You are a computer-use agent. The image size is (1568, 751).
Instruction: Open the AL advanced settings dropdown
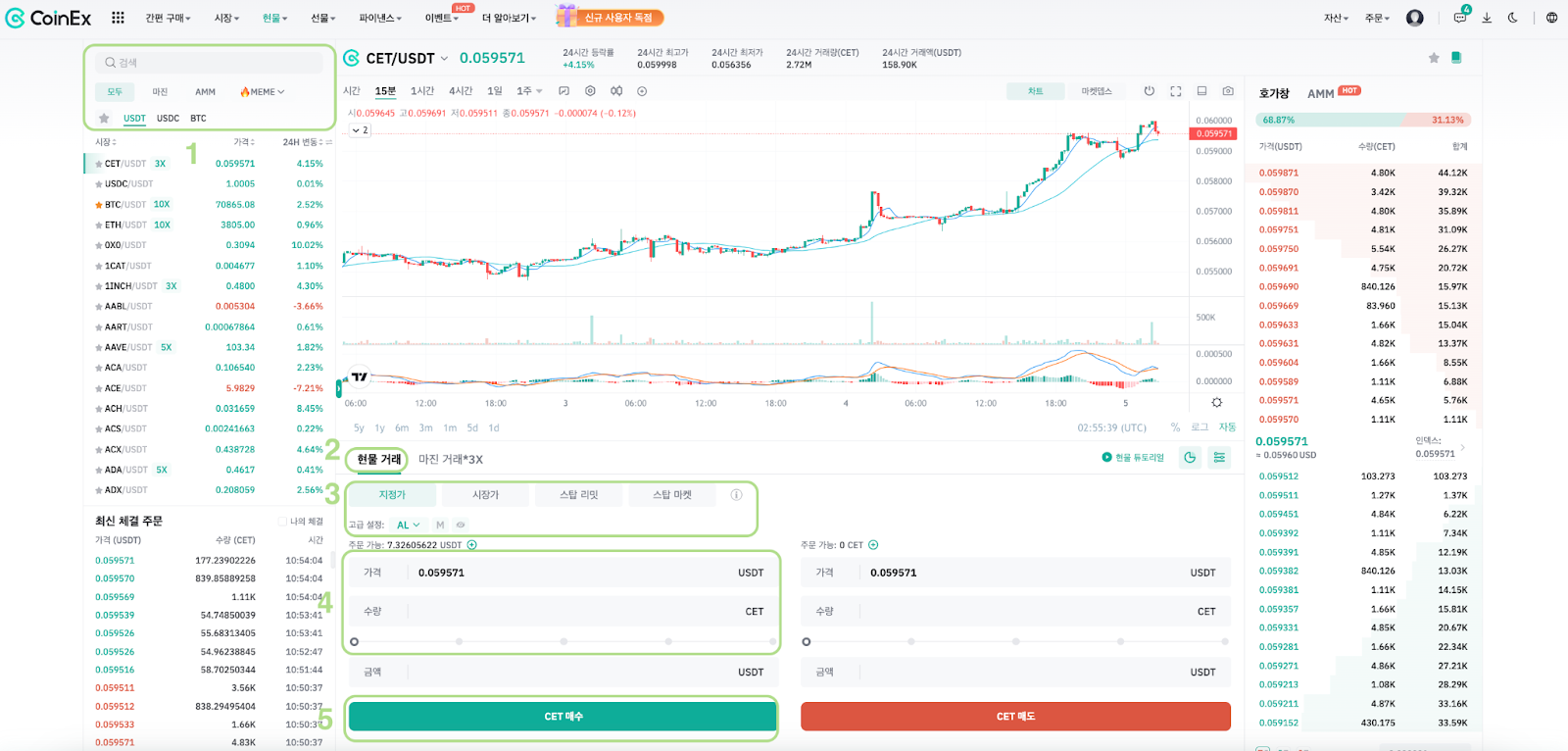[408, 526]
